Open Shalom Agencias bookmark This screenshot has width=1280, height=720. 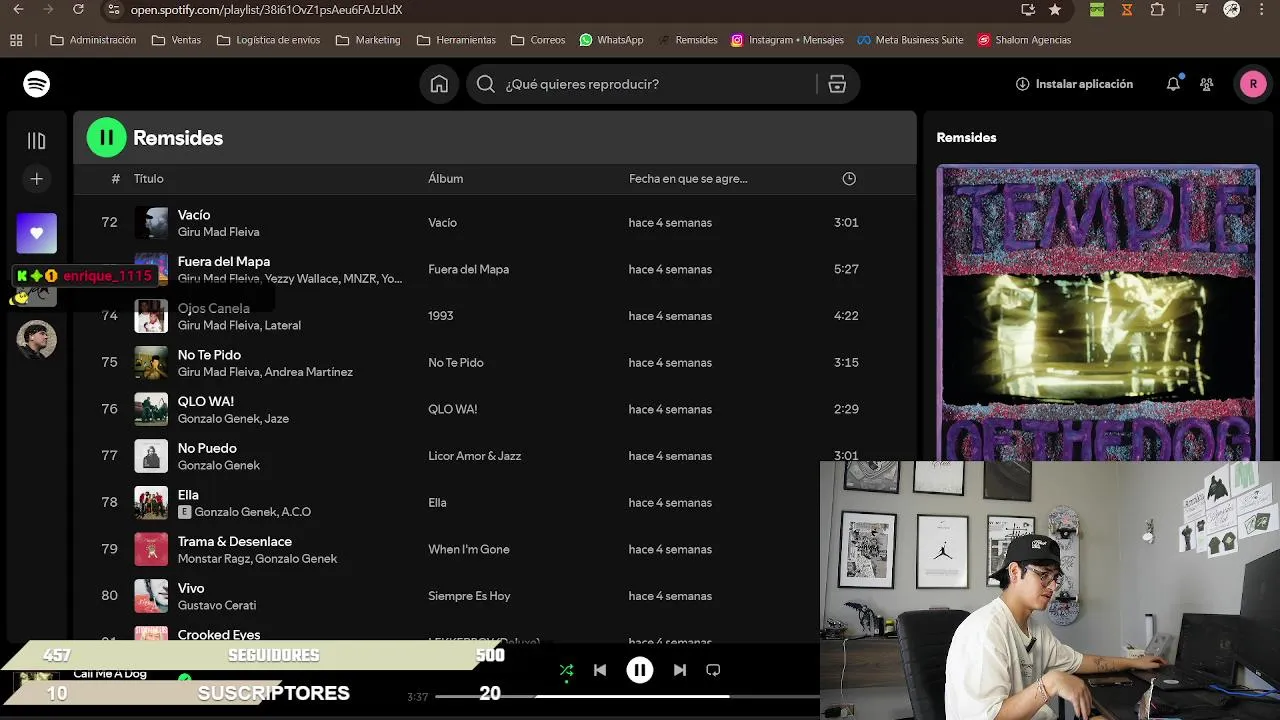tap(1024, 40)
